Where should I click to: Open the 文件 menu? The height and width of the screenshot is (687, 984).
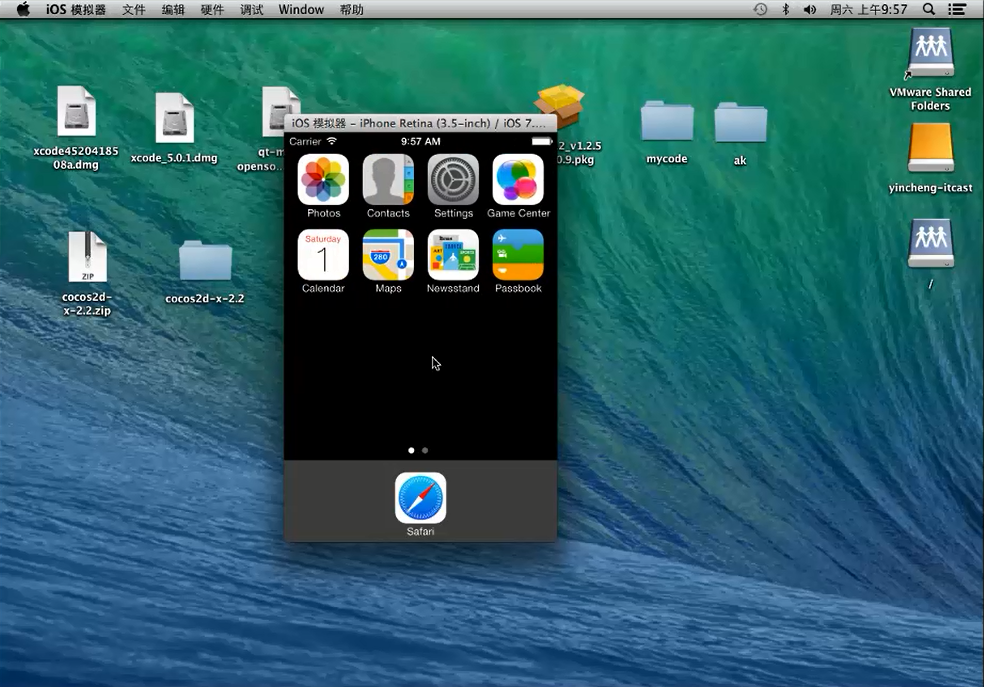click(x=134, y=9)
